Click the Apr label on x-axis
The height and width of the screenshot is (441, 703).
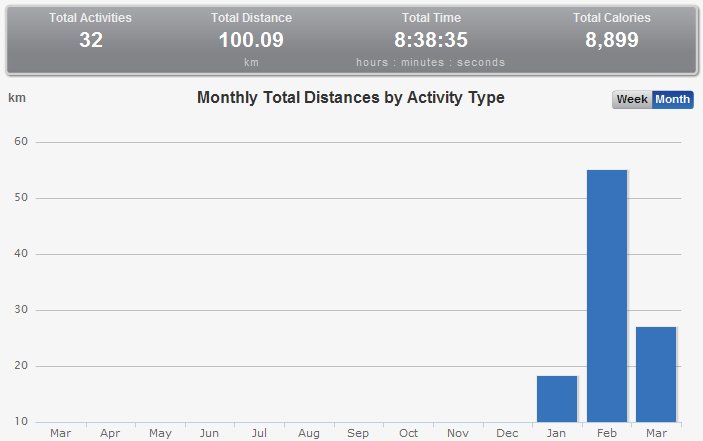[110, 434]
